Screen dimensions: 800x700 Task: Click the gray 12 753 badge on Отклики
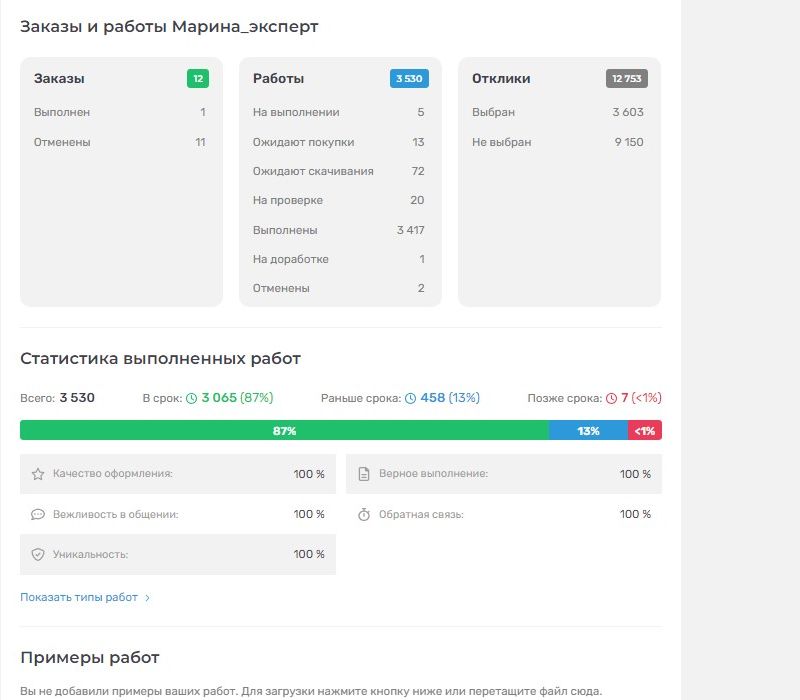pyautogui.click(x=627, y=78)
